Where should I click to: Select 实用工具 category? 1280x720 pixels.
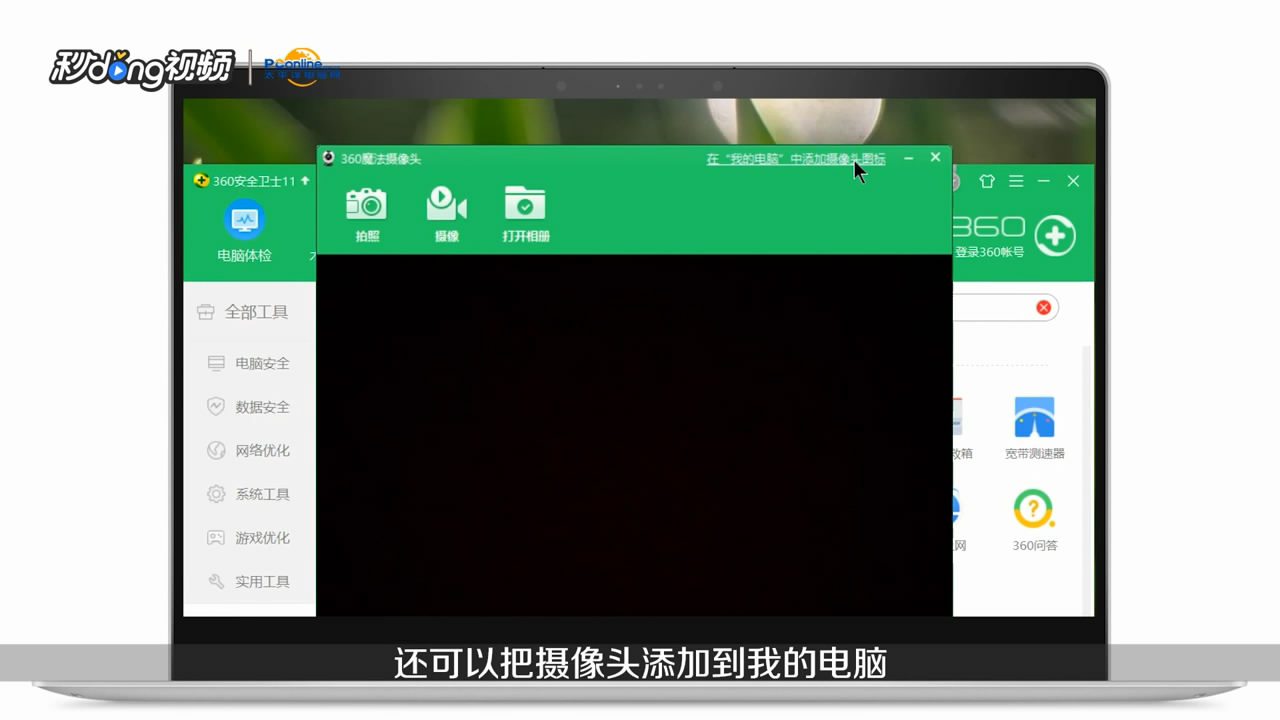249,581
